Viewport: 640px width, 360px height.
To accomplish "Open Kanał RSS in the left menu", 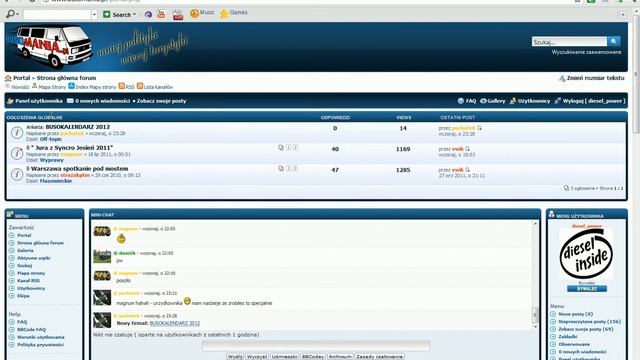I will 29,281.
